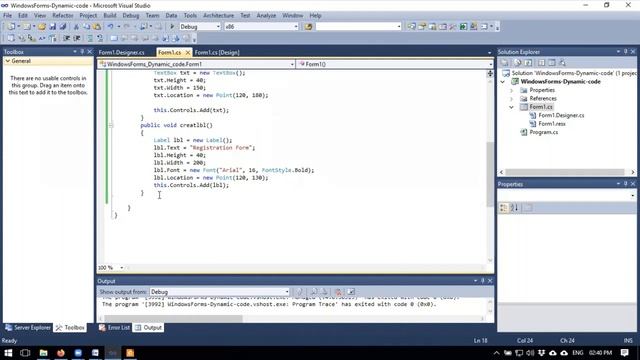This screenshot has width=640, height=360.
Task: Click the Uncomment selected lines icon
Action: (x=100, y=38)
